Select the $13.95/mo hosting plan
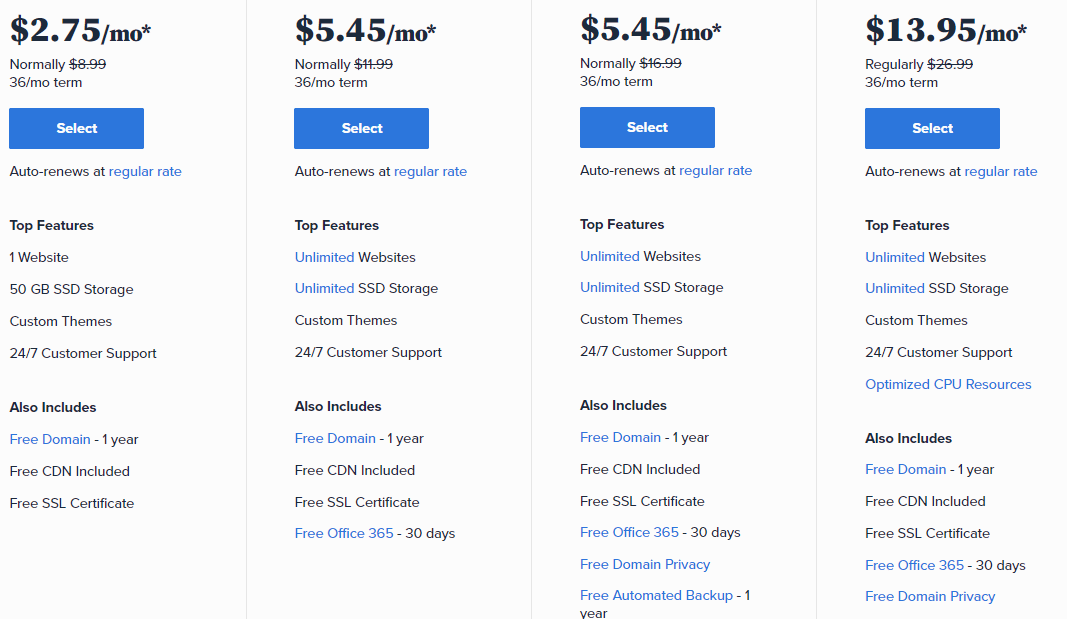The image size is (1067, 619). (932, 129)
